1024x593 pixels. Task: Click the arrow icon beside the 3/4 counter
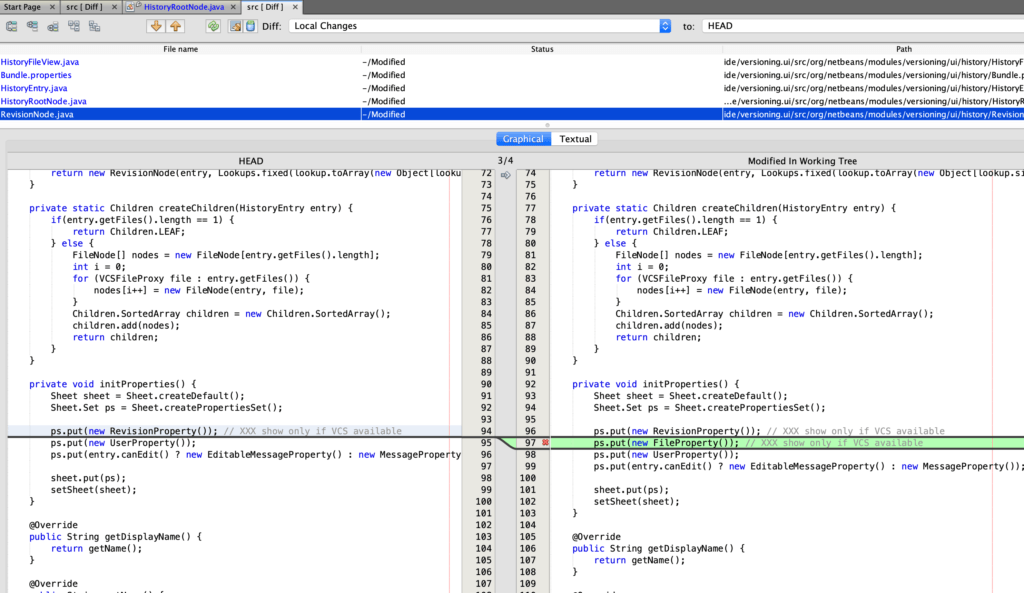click(505, 175)
